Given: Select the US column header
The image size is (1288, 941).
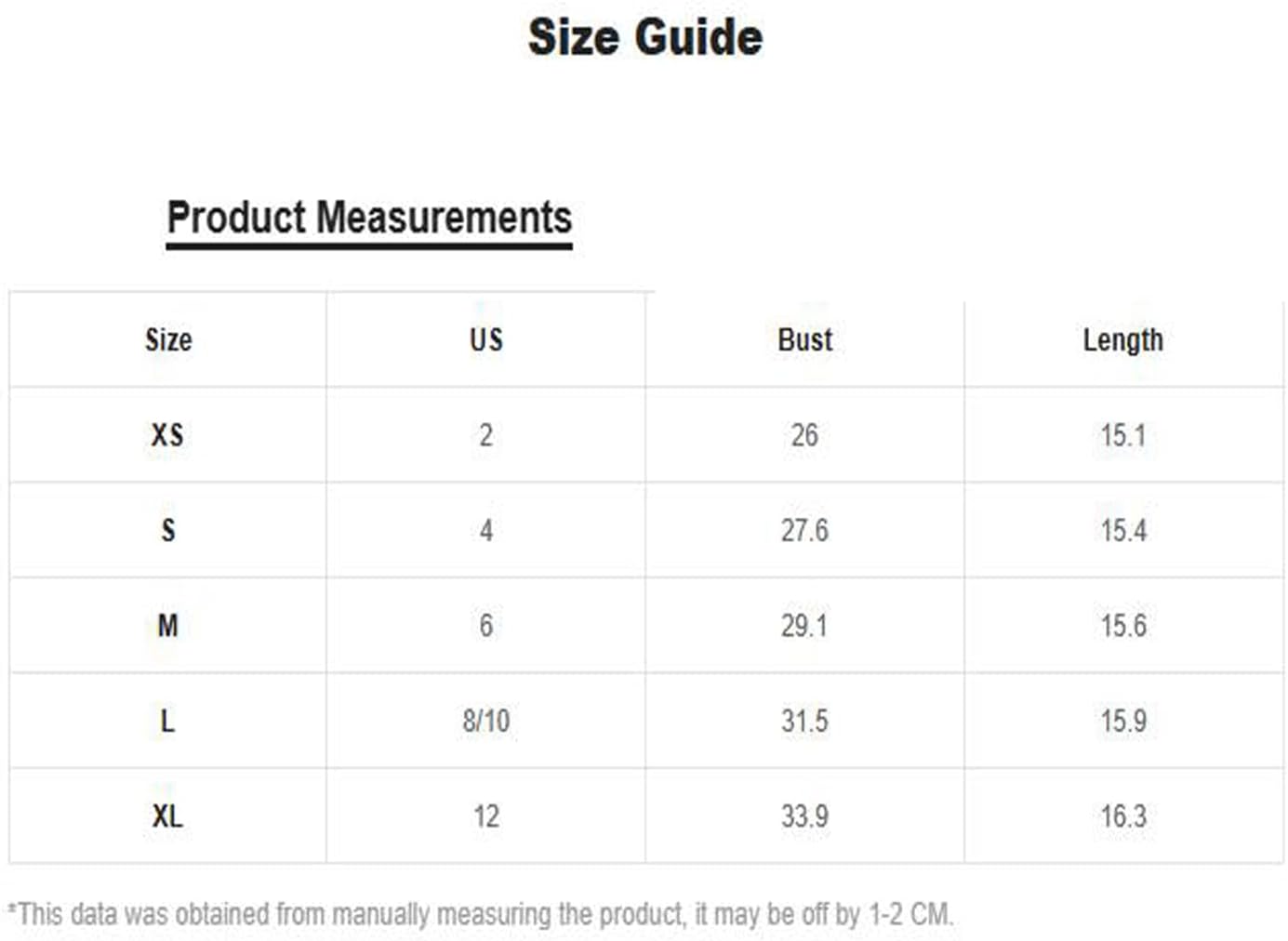Looking at the screenshot, I should point(486,339).
